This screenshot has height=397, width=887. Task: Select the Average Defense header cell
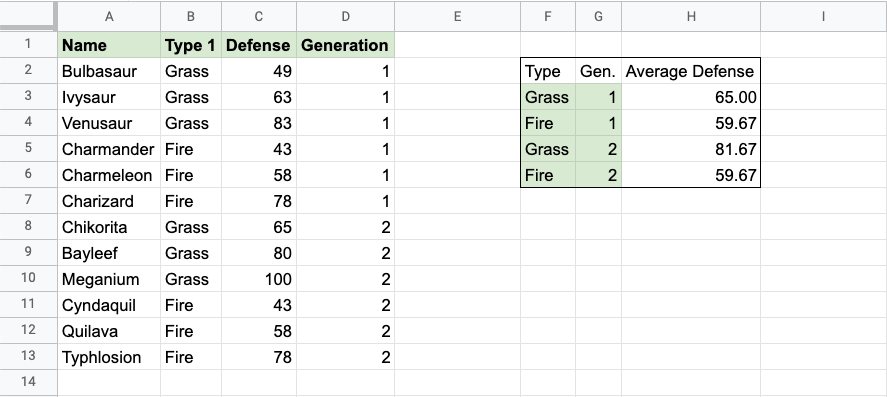click(x=691, y=71)
